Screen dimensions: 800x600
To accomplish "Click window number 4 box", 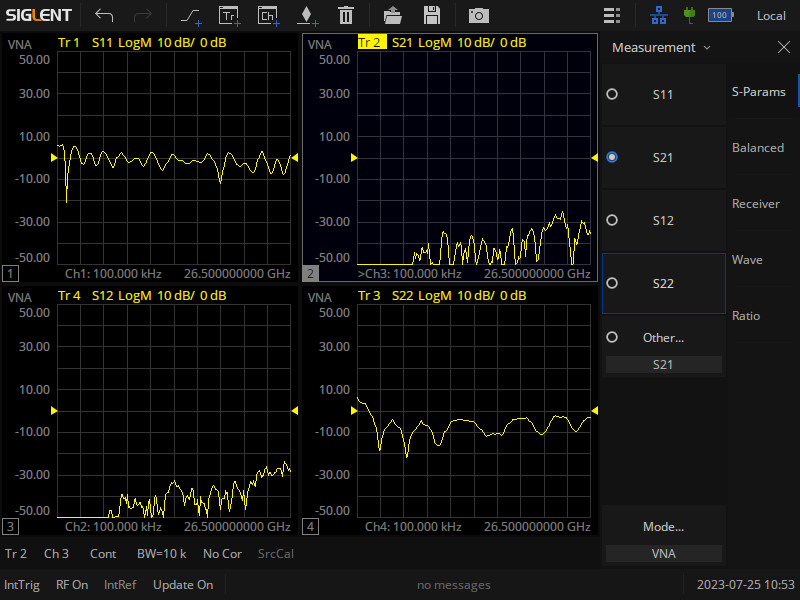I will [310, 527].
